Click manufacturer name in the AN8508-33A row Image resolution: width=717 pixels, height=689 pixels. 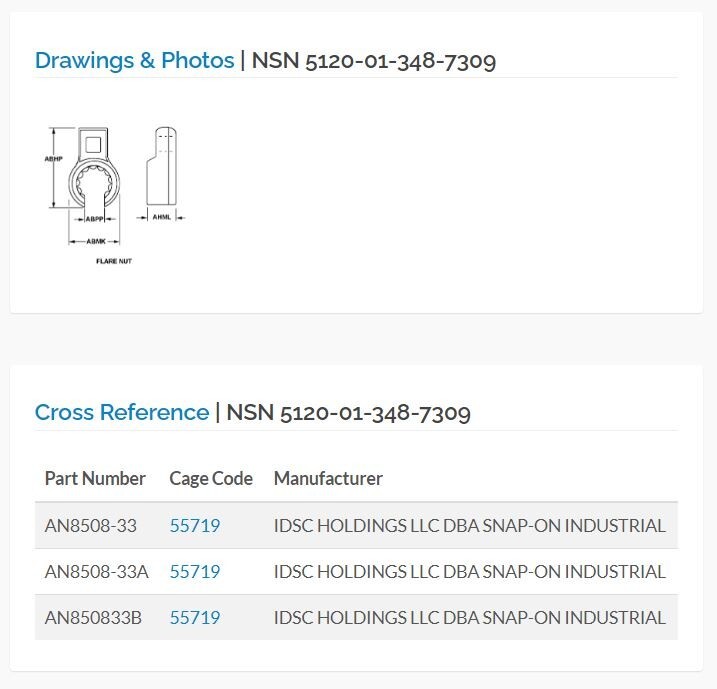[x=470, y=571]
